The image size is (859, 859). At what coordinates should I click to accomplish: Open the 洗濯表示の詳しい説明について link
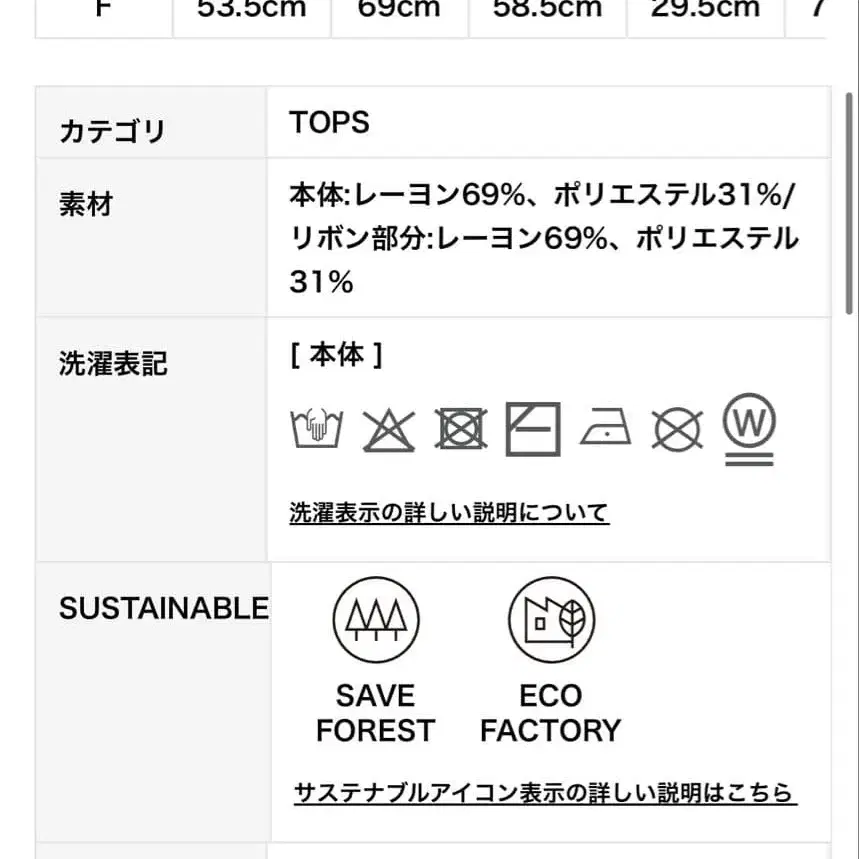coord(449,513)
